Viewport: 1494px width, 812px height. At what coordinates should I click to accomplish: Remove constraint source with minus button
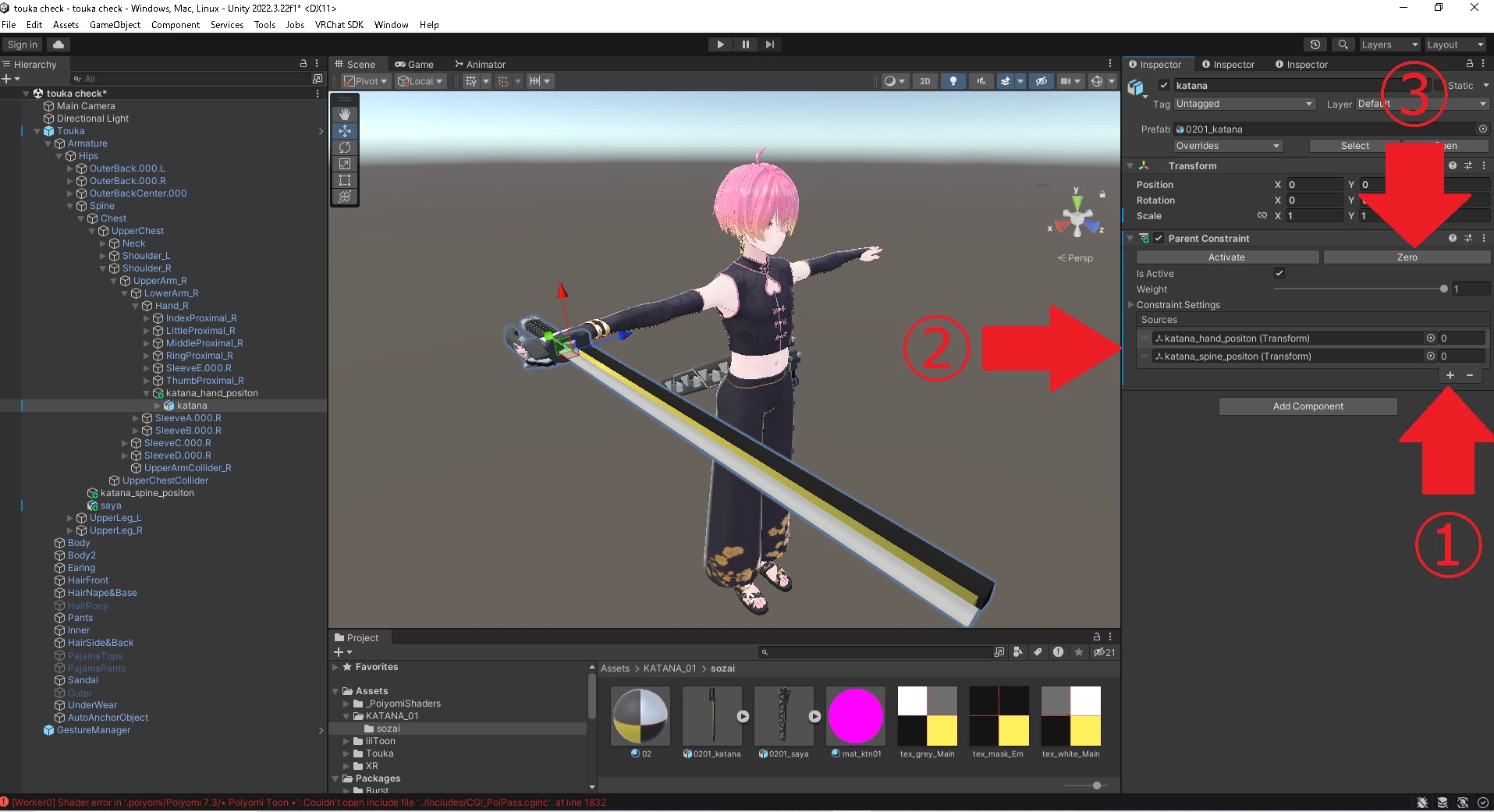point(1470,375)
